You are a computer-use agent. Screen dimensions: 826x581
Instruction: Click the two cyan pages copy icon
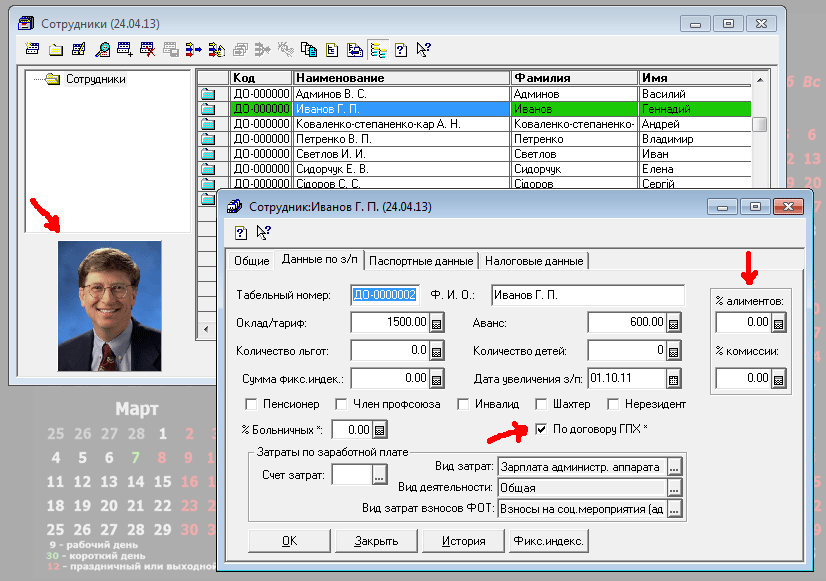coord(309,50)
